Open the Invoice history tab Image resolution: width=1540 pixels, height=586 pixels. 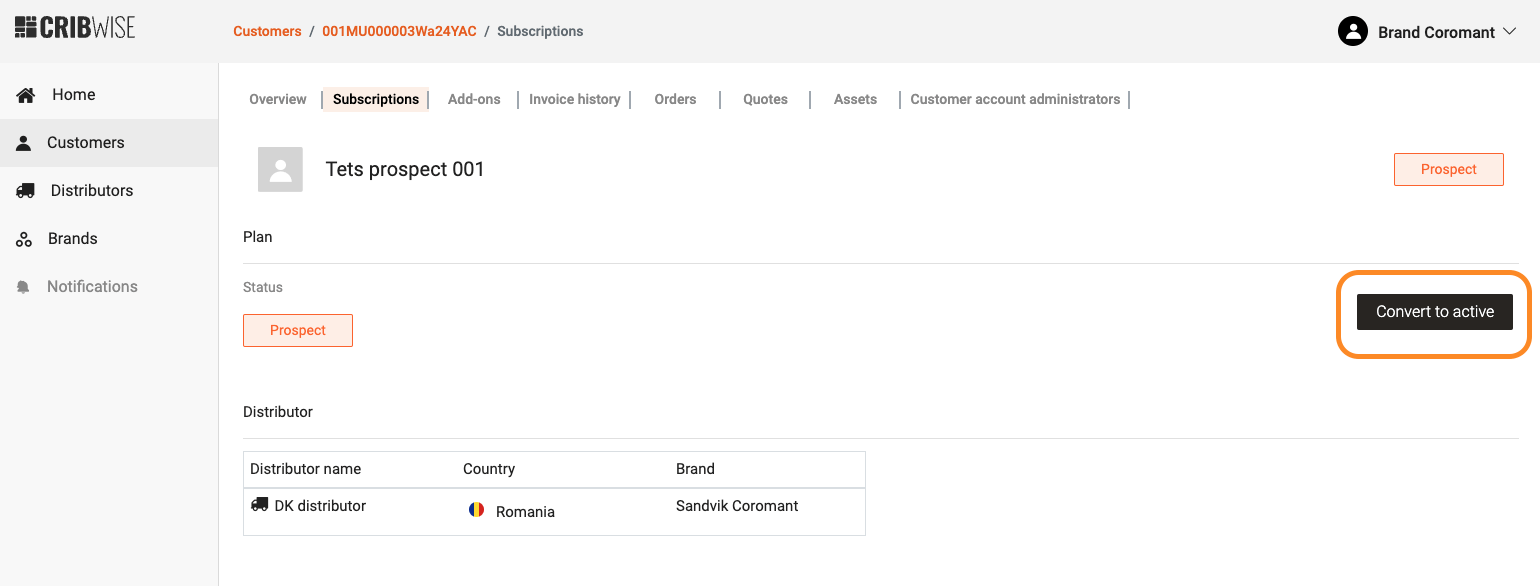pos(574,99)
